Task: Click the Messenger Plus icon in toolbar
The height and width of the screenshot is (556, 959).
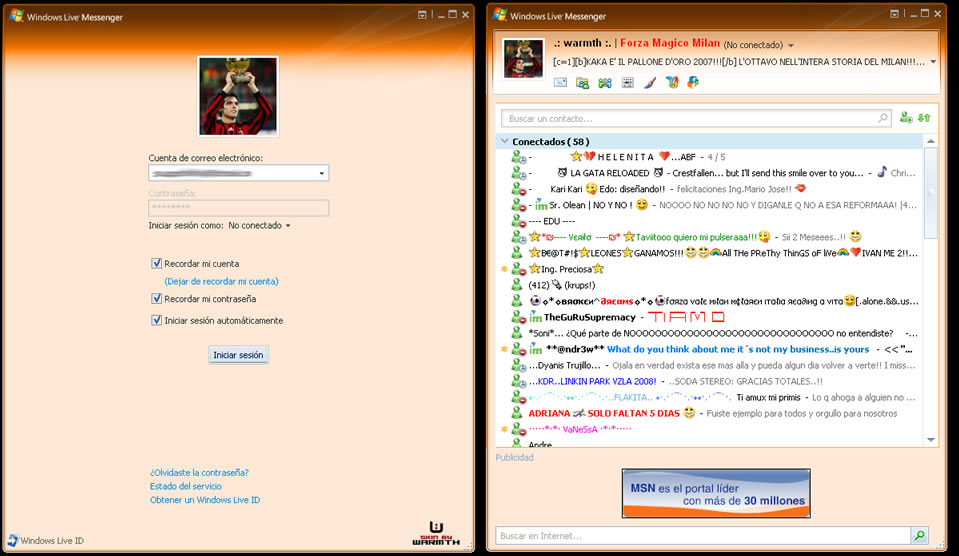Action: [693, 82]
